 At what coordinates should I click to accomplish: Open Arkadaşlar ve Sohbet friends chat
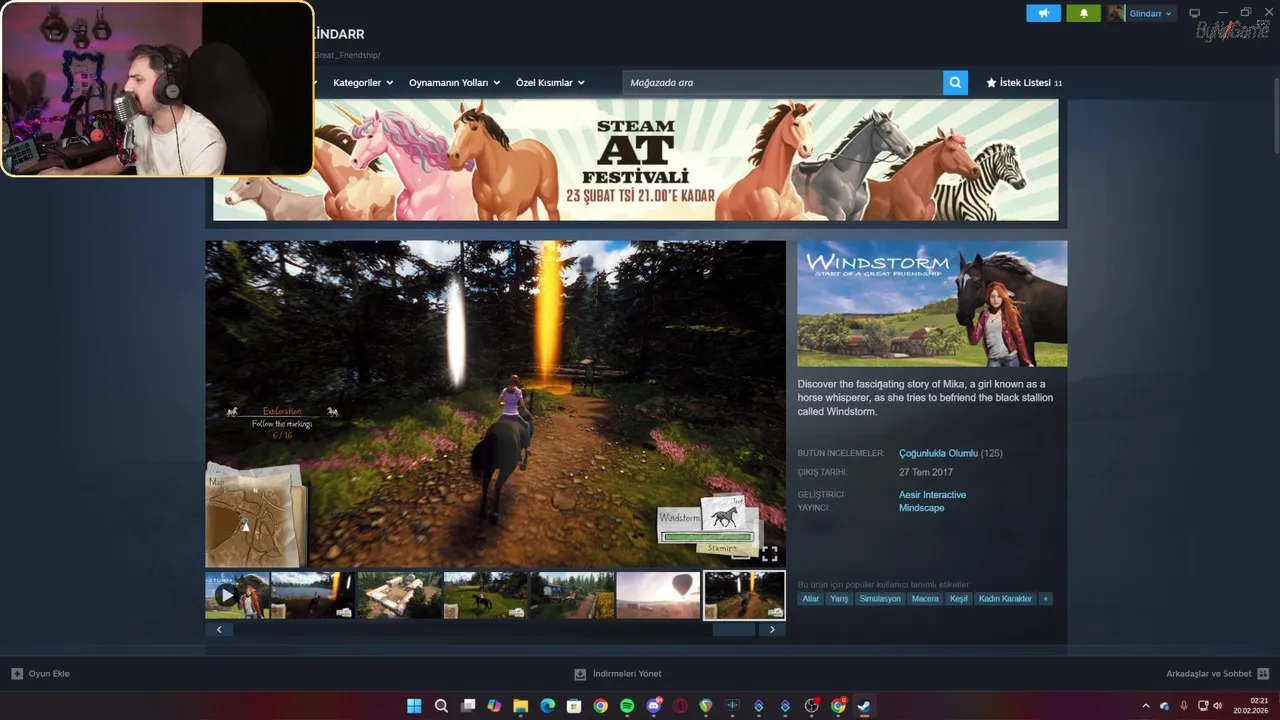[1217, 674]
